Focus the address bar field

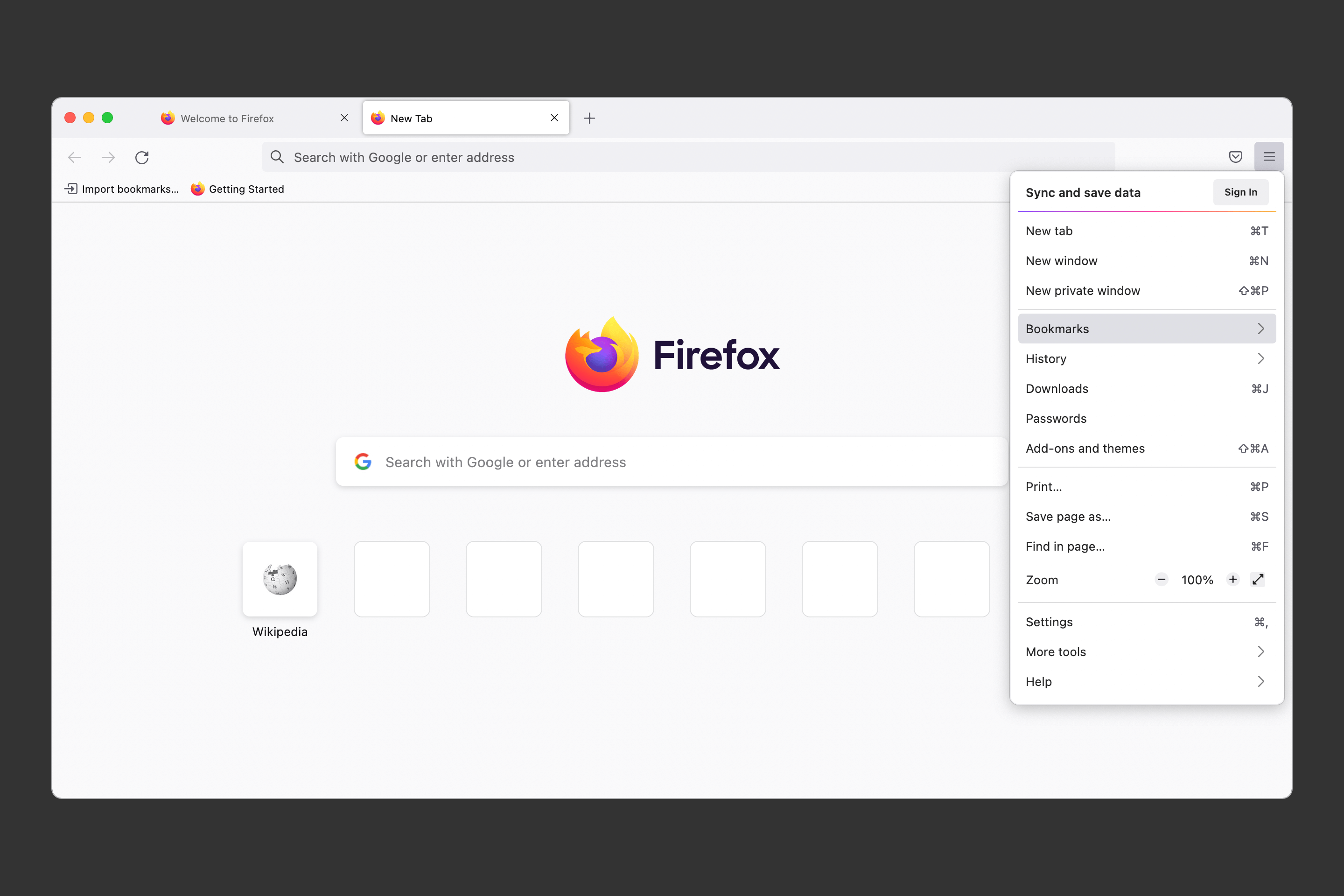[x=689, y=157]
